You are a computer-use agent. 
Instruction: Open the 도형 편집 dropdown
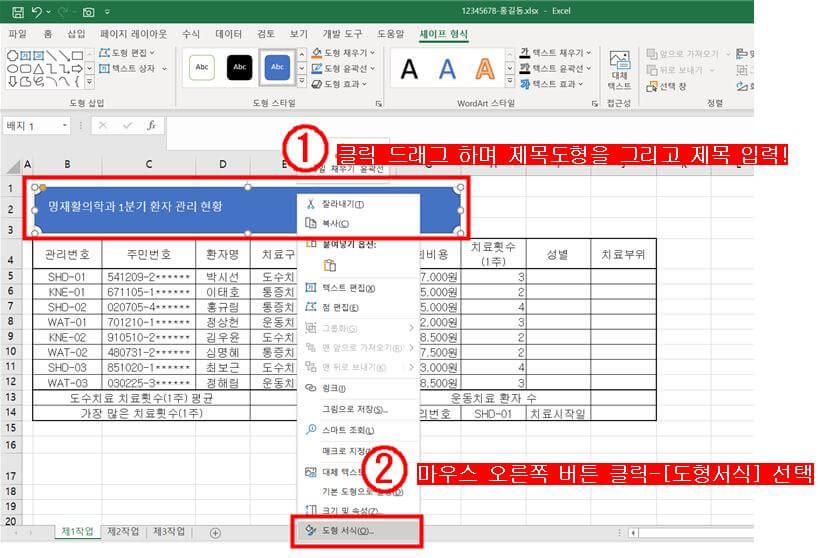pos(127,53)
